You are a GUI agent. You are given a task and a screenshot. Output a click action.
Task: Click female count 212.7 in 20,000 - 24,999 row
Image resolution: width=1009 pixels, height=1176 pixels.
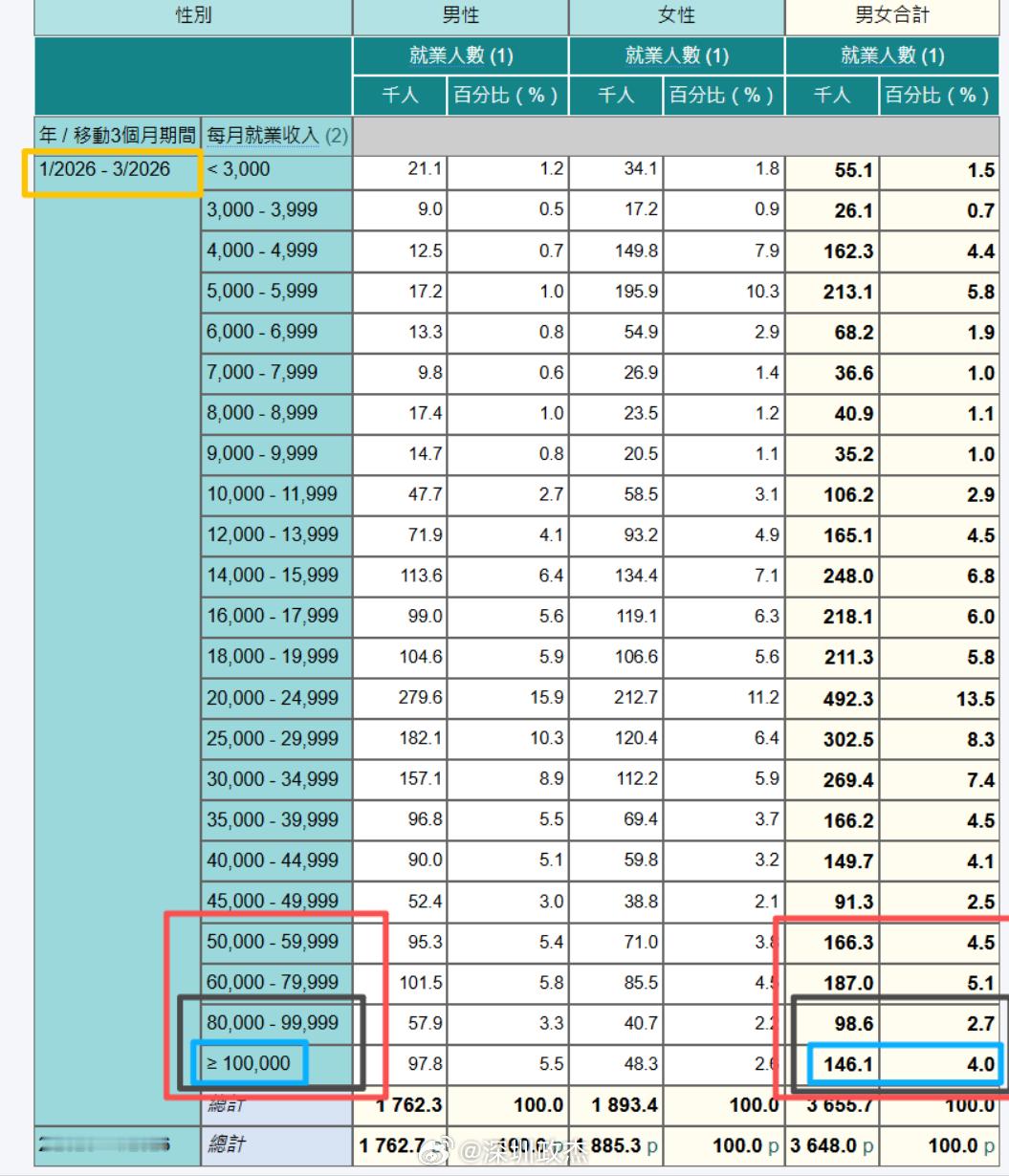pyautogui.click(x=637, y=698)
